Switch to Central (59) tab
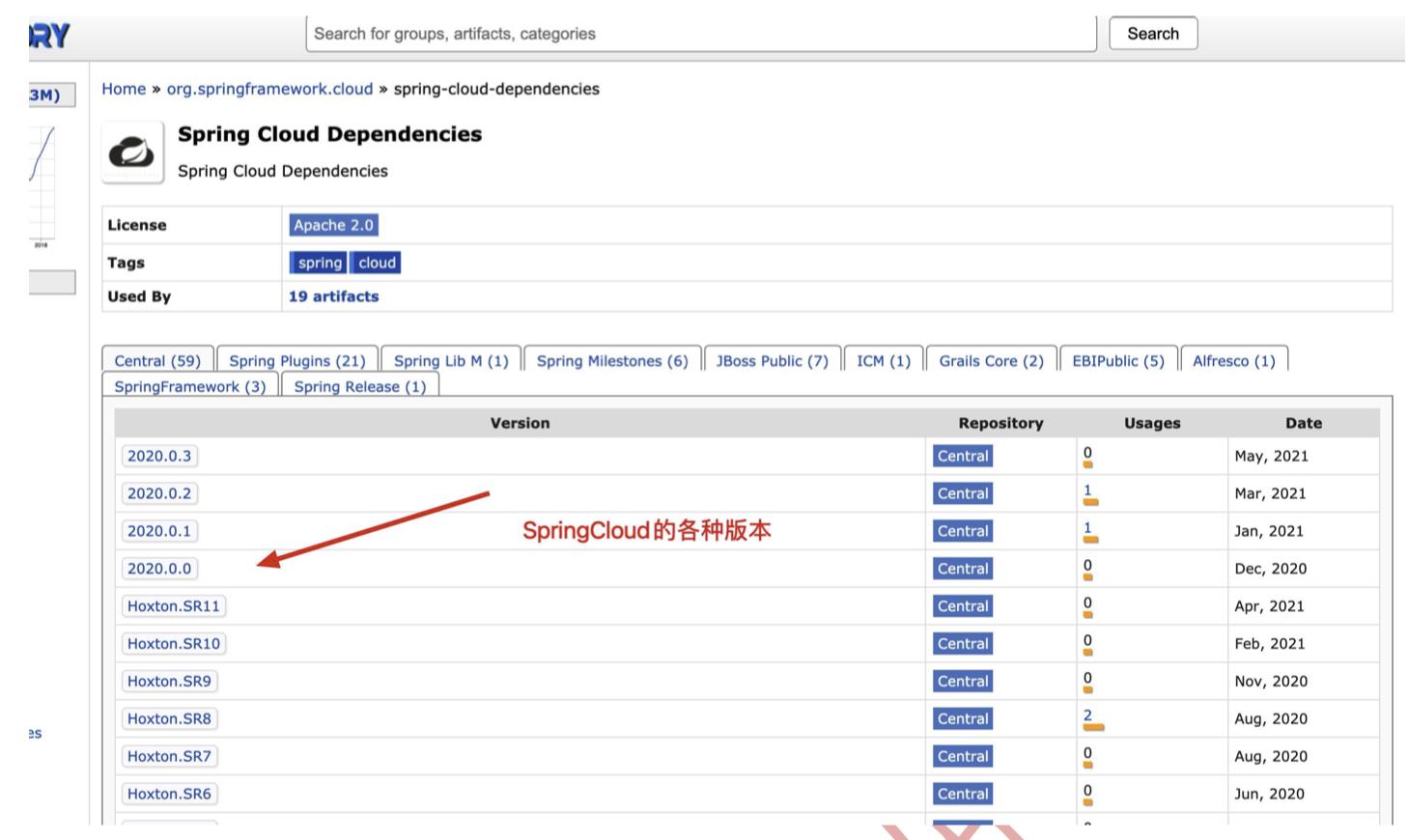Image resolution: width=1408 pixels, height=840 pixels. (157, 360)
